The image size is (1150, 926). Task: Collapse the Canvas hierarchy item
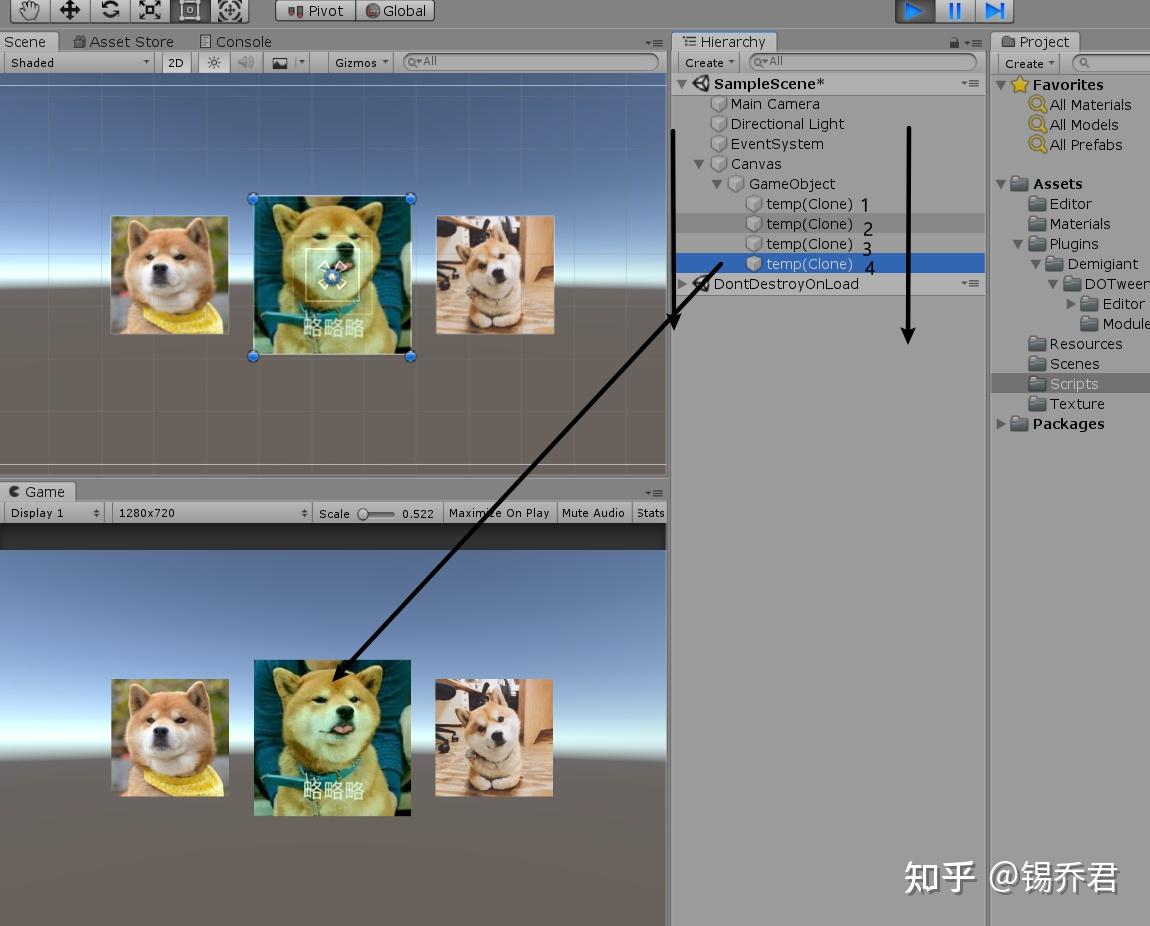pyautogui.click(x=697, y=164)
